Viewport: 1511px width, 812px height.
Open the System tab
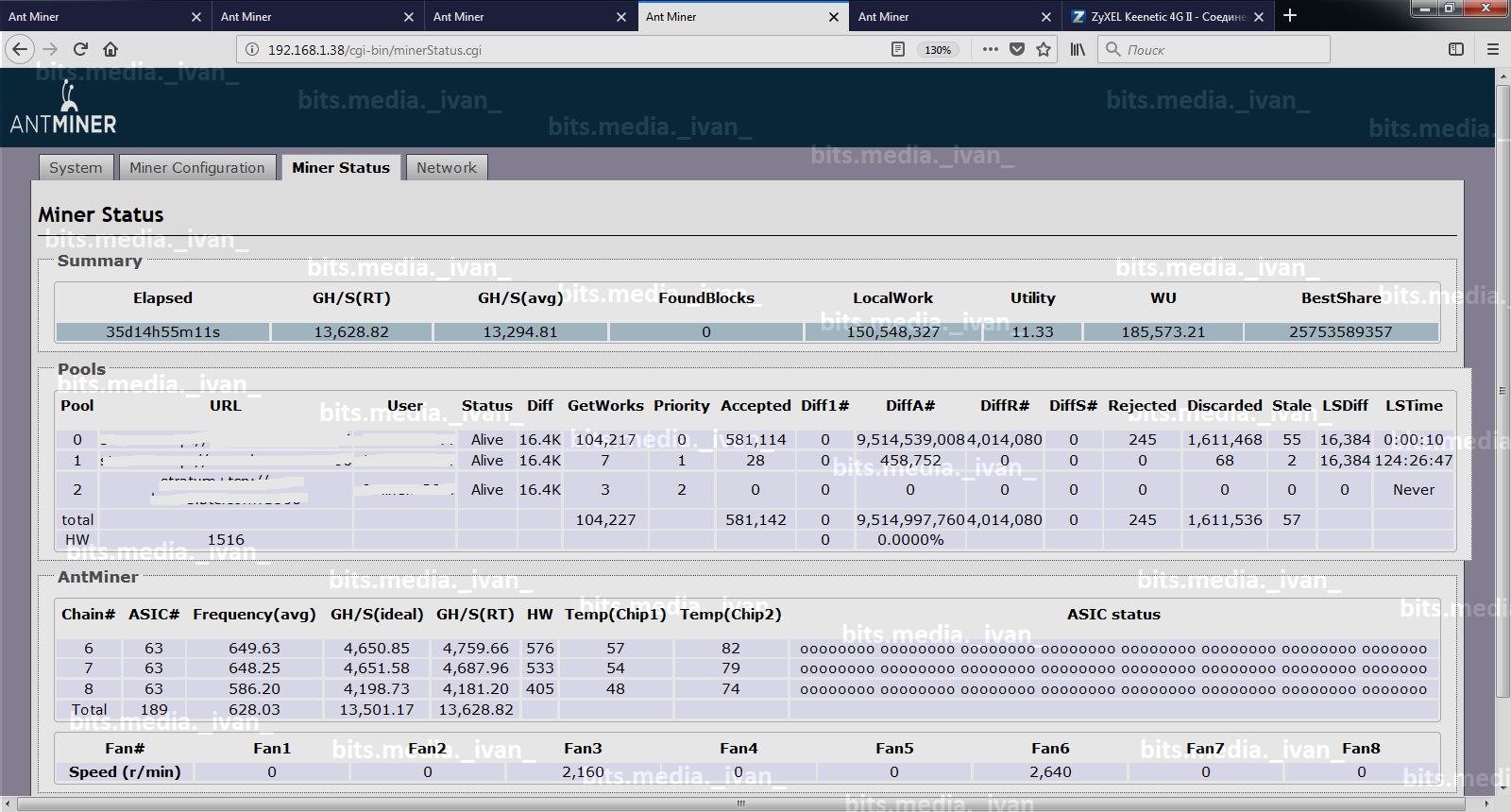click(76, 167)
